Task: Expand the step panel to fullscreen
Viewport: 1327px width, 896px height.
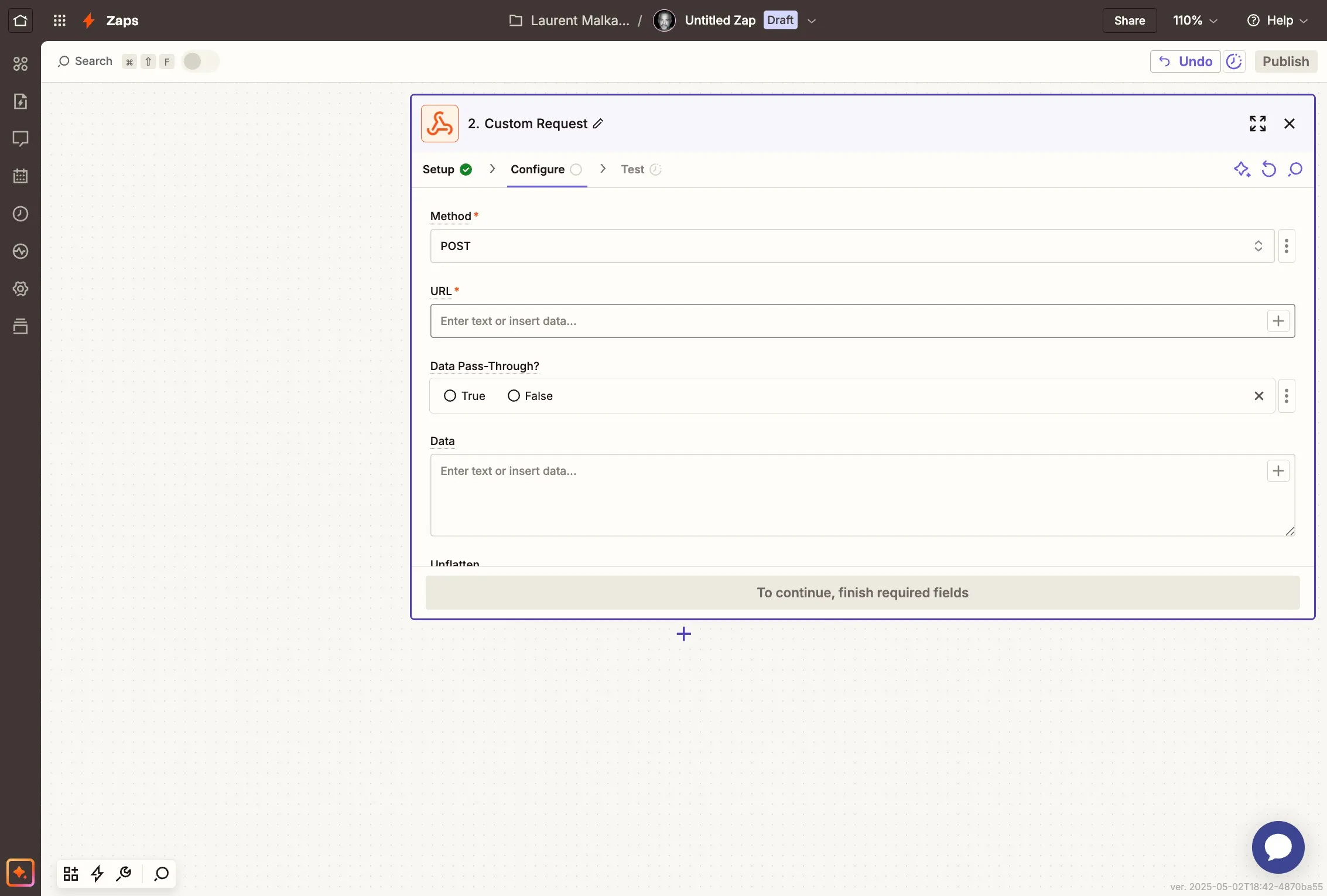Action: [x=1258, y=124]
